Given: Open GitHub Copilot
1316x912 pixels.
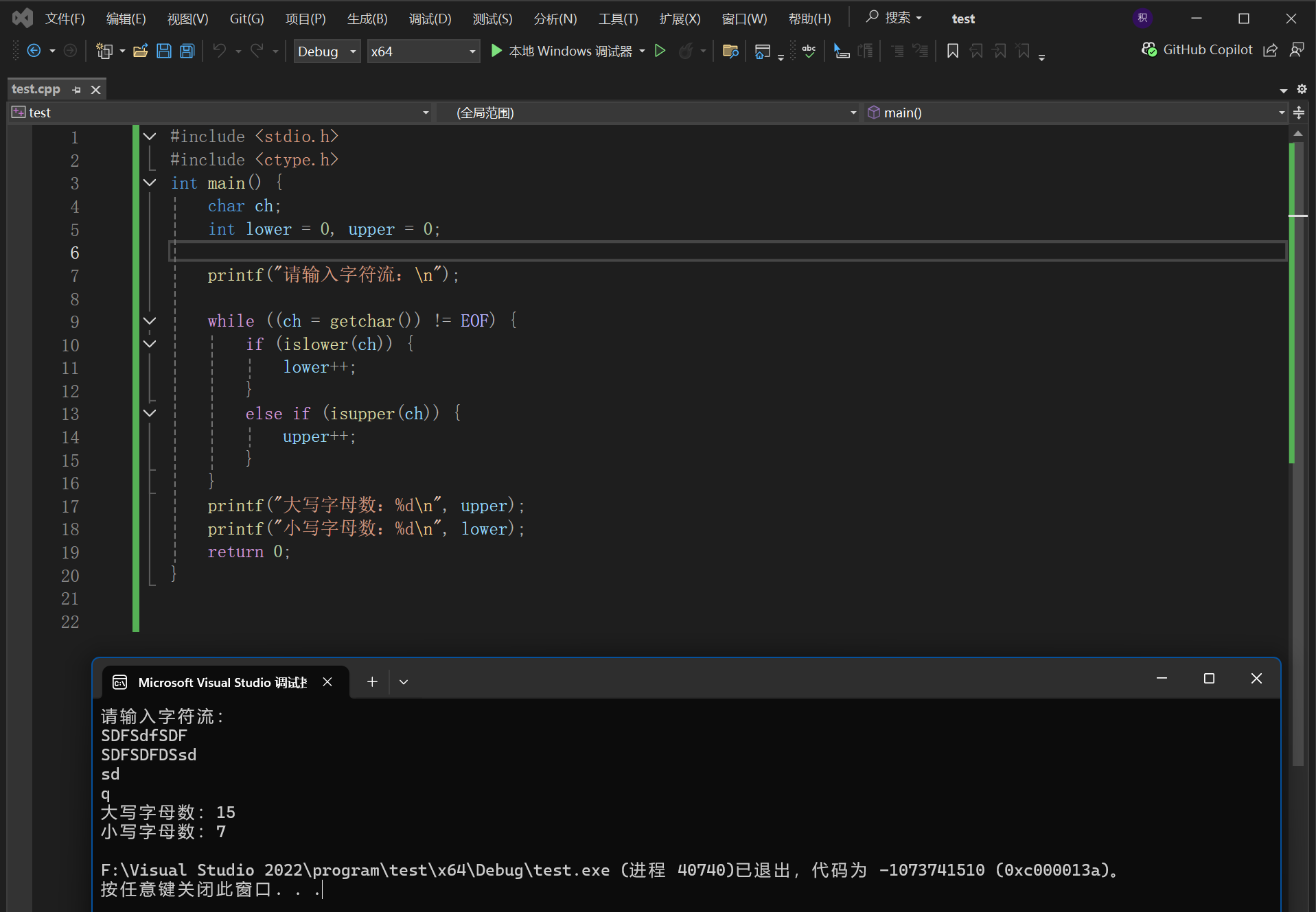Looking at the screenshot, I should pos(1197,49).
